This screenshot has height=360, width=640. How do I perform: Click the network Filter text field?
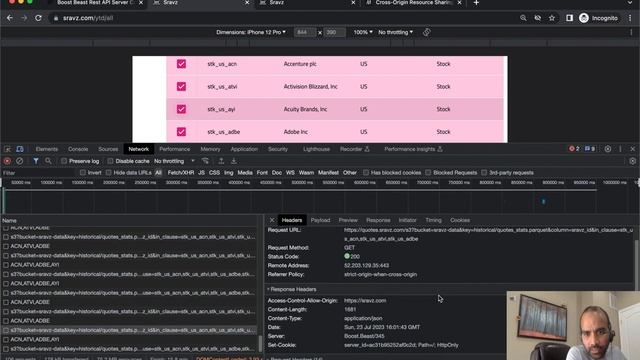click(39, 173)
